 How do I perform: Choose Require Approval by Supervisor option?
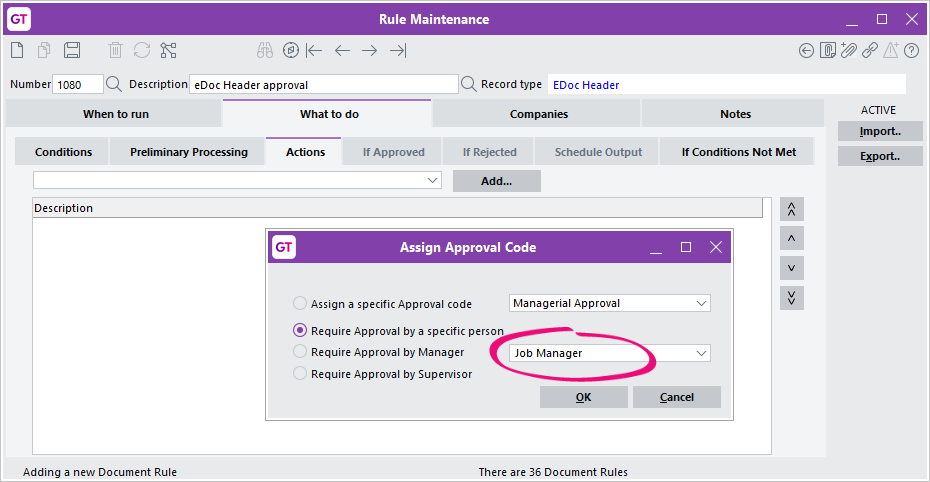[x=300, y=374]
